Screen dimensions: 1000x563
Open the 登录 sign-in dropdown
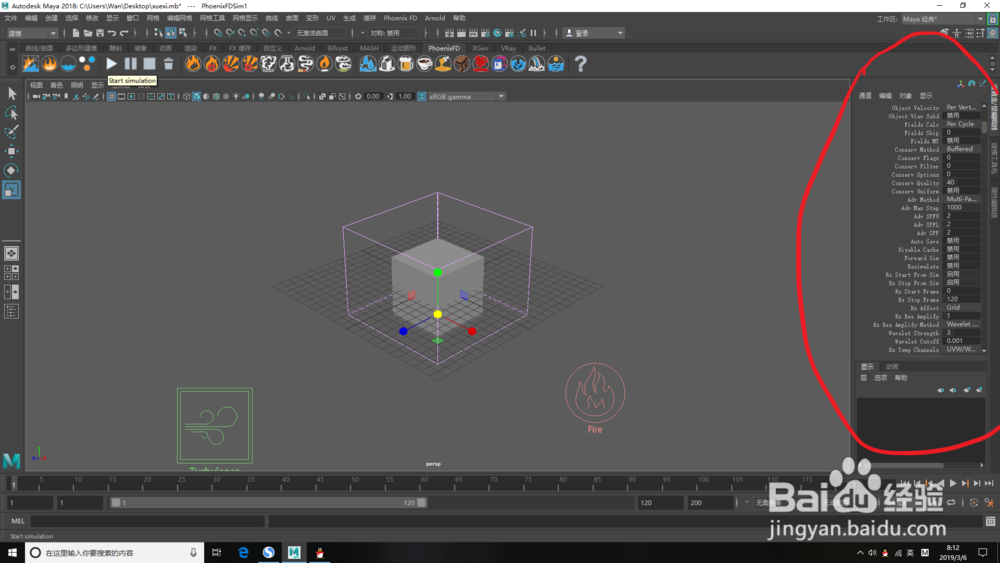pyautogui.click(x=594, y=33)
